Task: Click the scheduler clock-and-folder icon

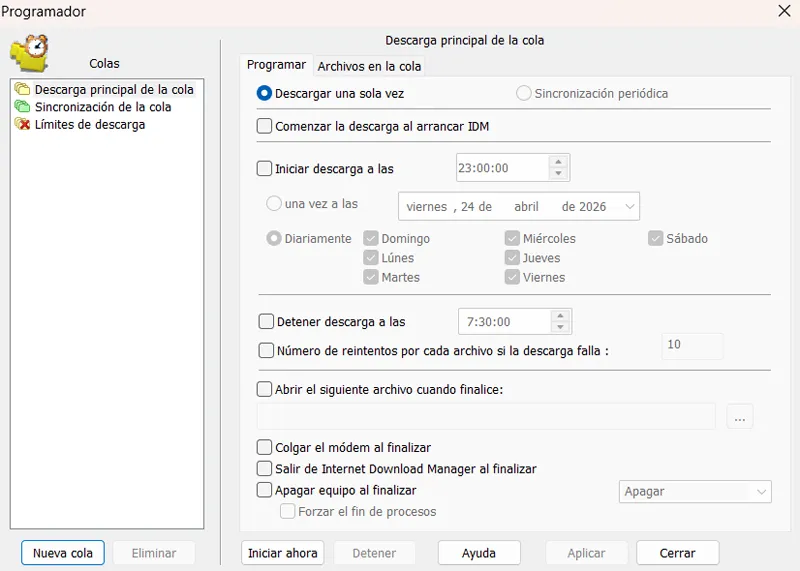Action: tap(29, 53)
